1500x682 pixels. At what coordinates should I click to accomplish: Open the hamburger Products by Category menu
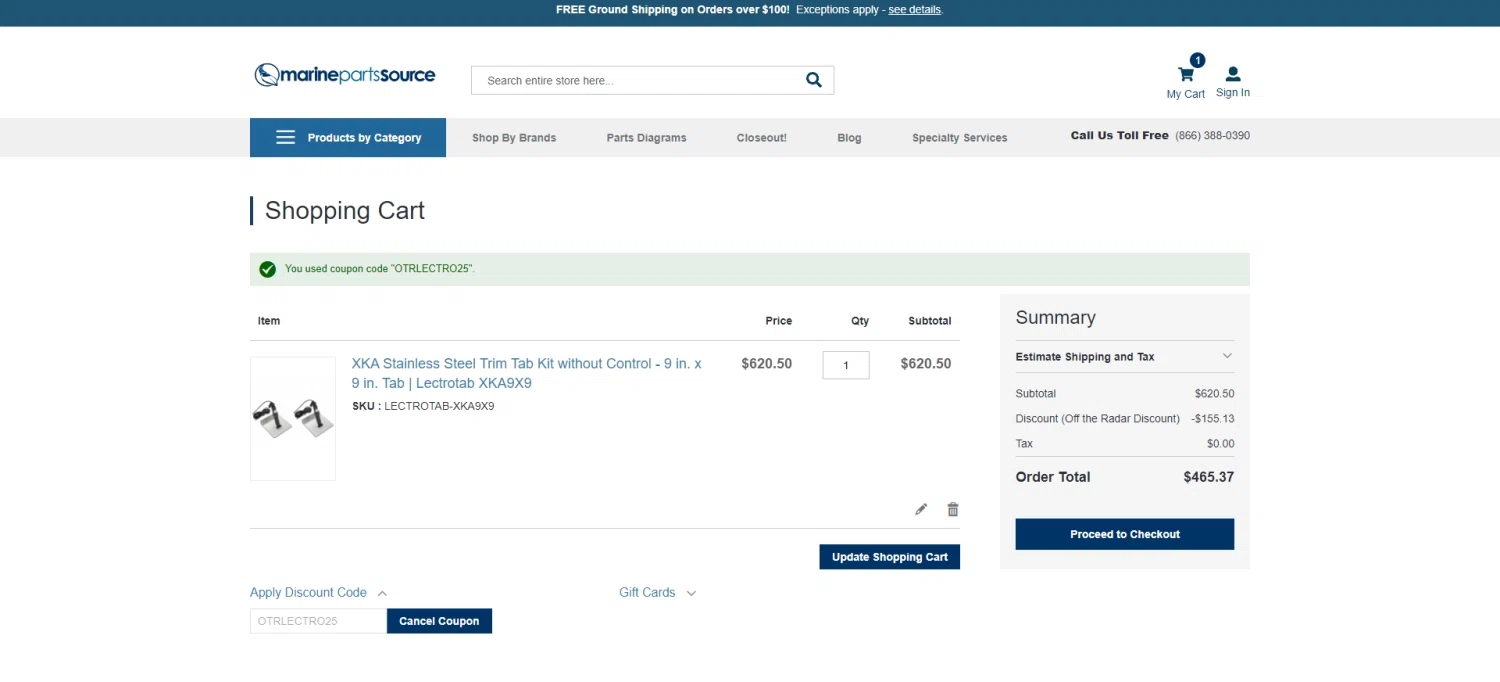tap(348, 138)
